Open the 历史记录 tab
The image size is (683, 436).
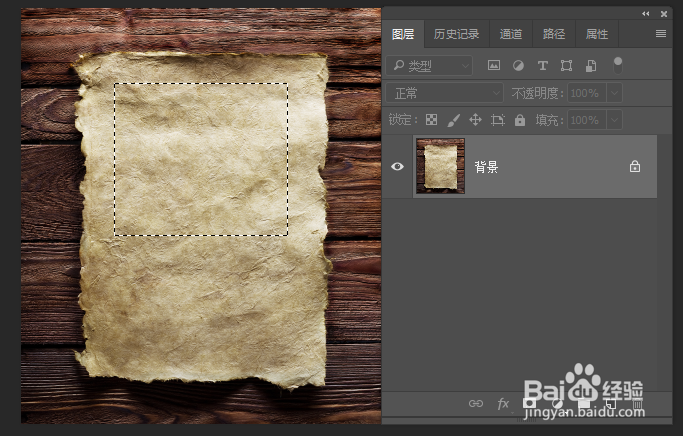pyautogui.click(x=456, y=34)
